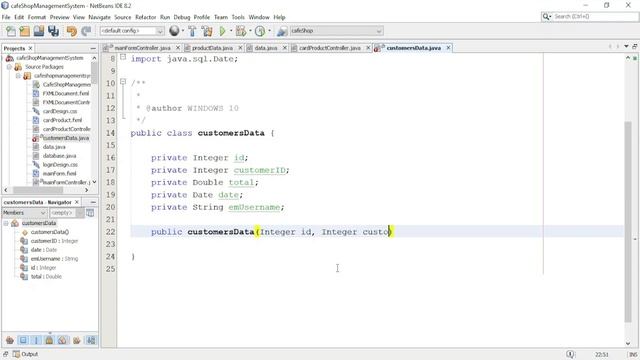
Task: Collapse the import fold at line 8
Action: tap(123, 57)
